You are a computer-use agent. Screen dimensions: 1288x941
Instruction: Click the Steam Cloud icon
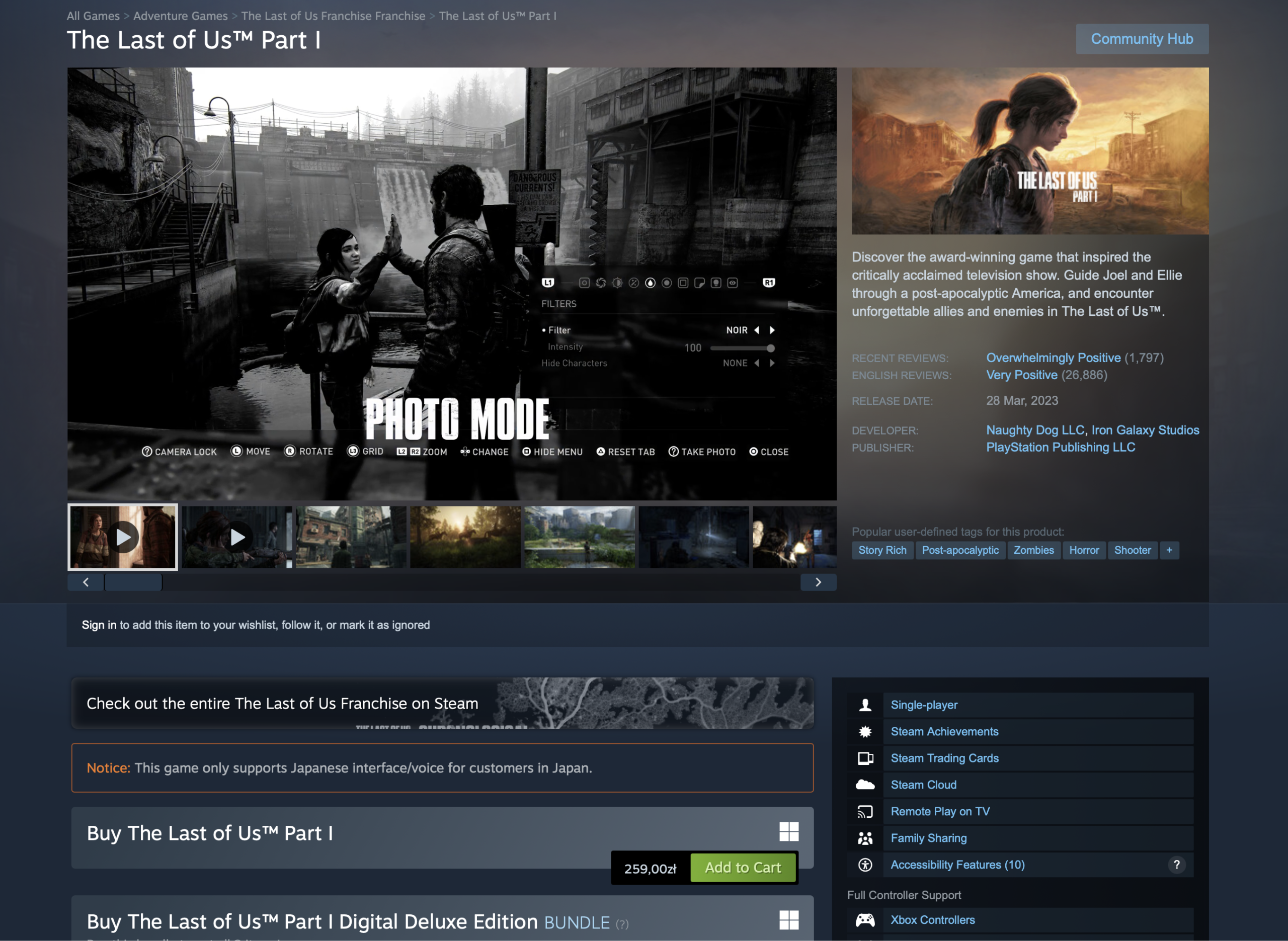click(865, 785)
